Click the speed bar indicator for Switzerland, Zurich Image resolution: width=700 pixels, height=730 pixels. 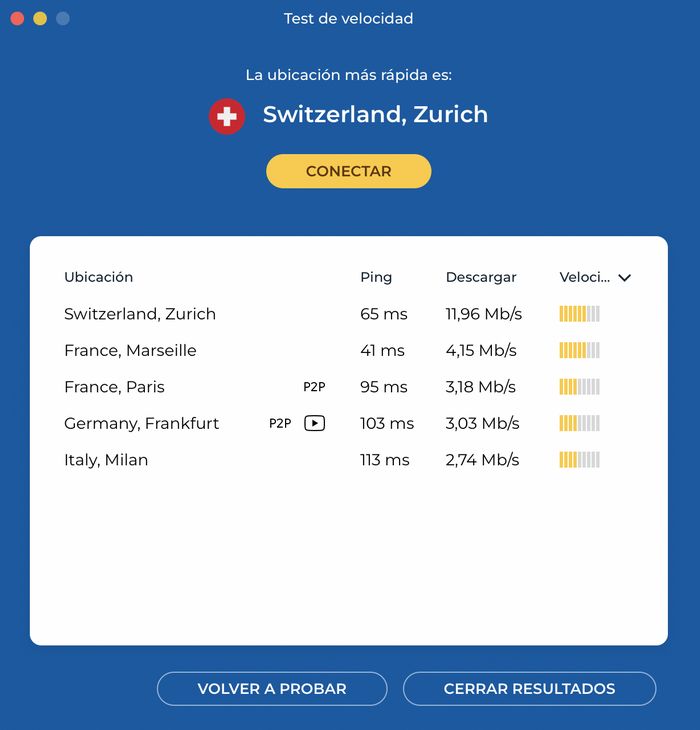point(579,314)
